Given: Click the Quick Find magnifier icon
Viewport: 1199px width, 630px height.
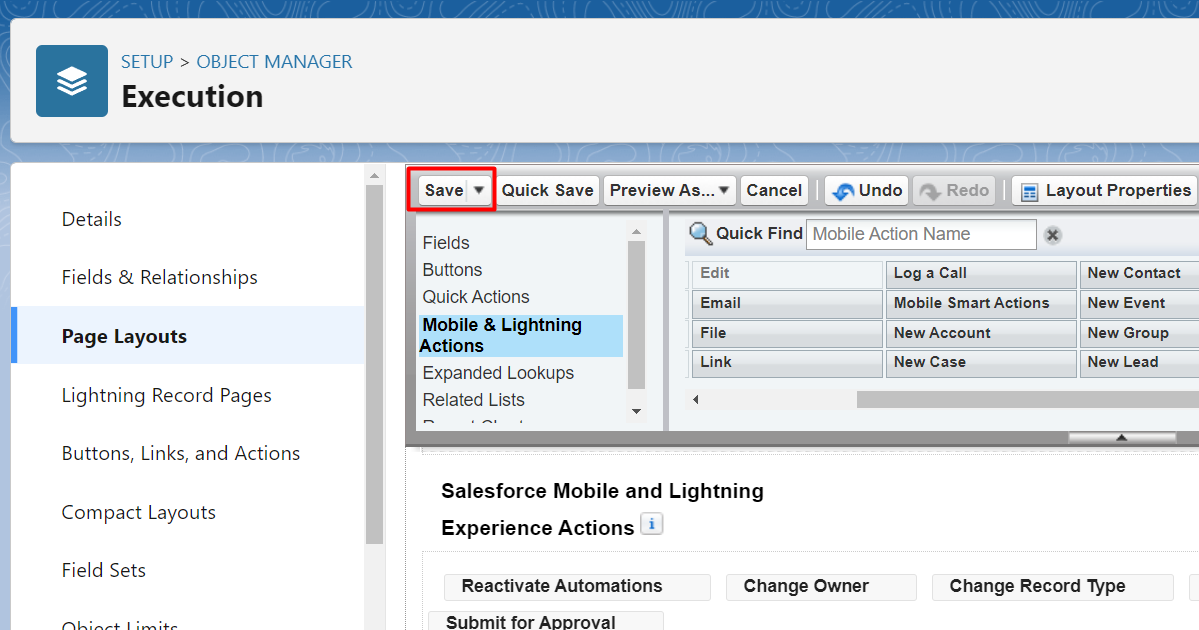Looking at the screenshot, I should [x=701, y=234].
